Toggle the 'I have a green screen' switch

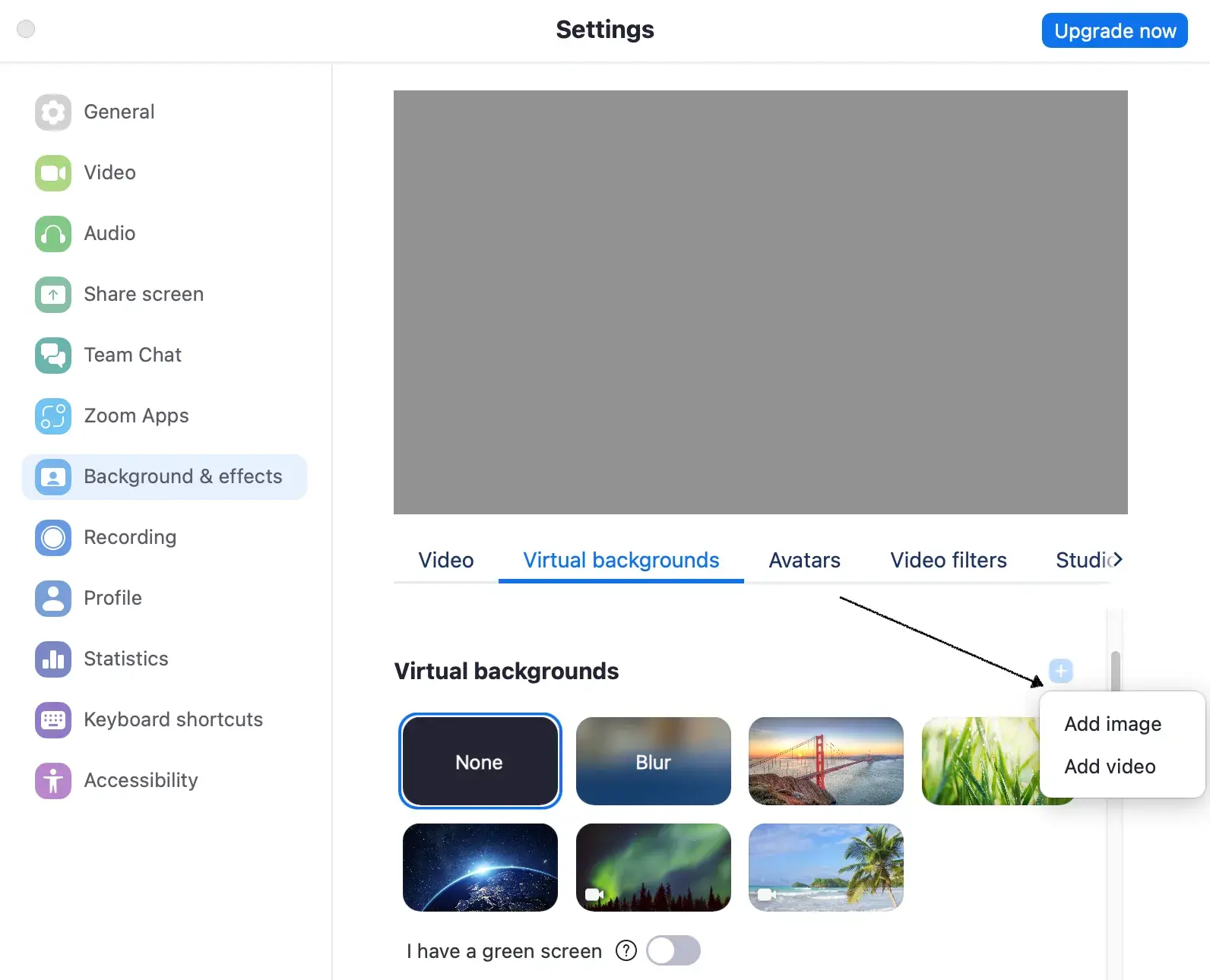(x=673, y=950)
